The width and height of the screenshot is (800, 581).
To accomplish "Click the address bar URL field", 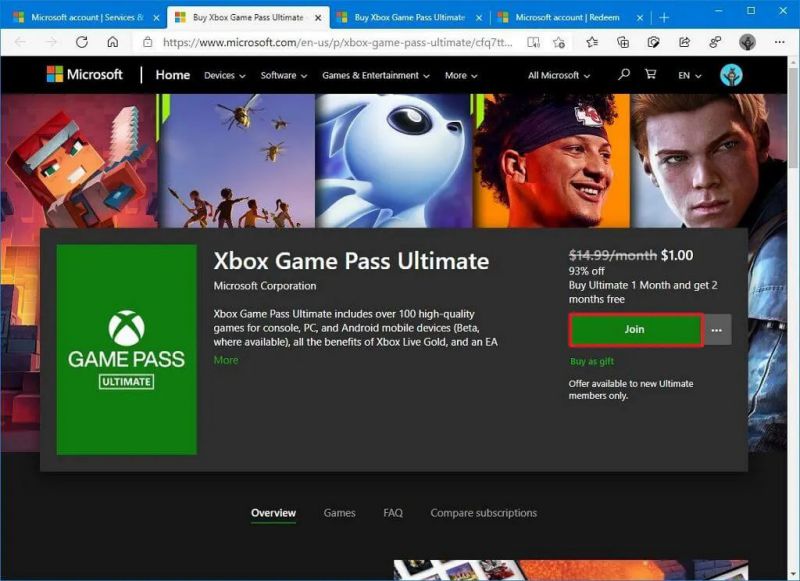I will point(337,42).
